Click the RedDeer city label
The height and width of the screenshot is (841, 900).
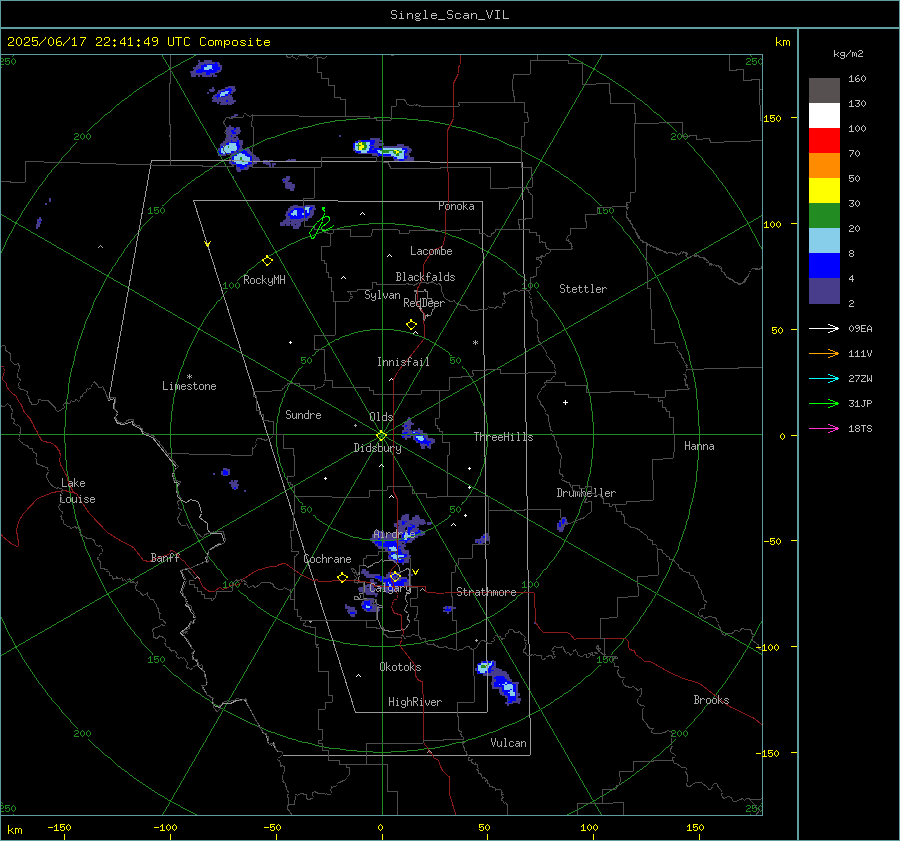pyautogui.click(x=424, y=303)
